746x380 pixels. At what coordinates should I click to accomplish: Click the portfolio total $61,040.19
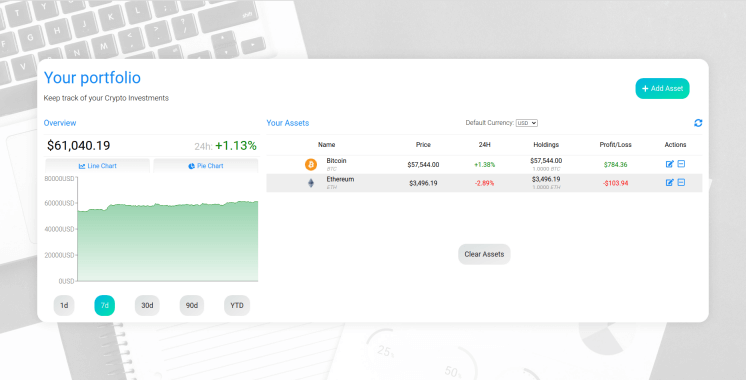click(x=79, y=146)
